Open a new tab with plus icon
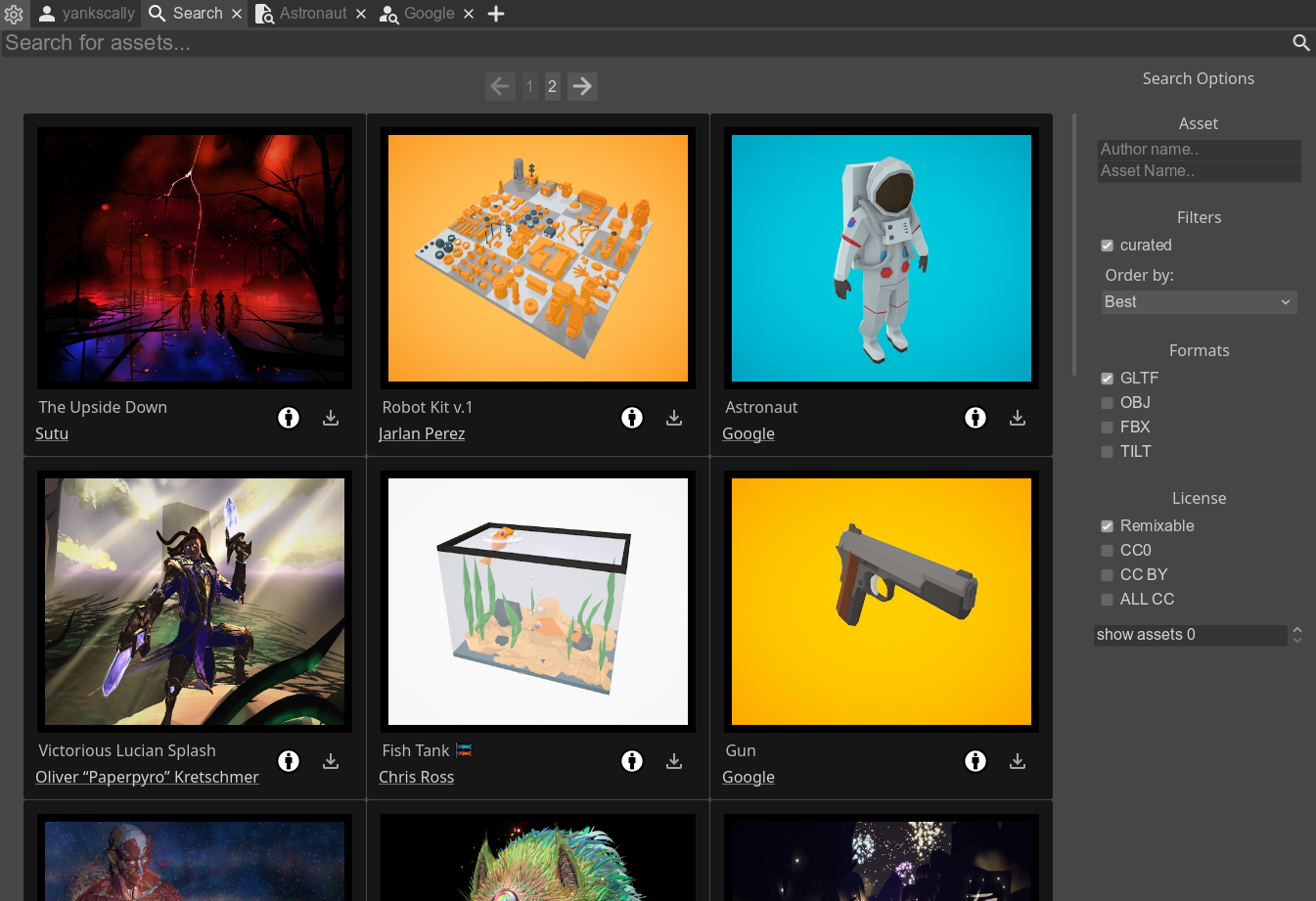The height and width of the screenshot is (901, 1316). 496,14
